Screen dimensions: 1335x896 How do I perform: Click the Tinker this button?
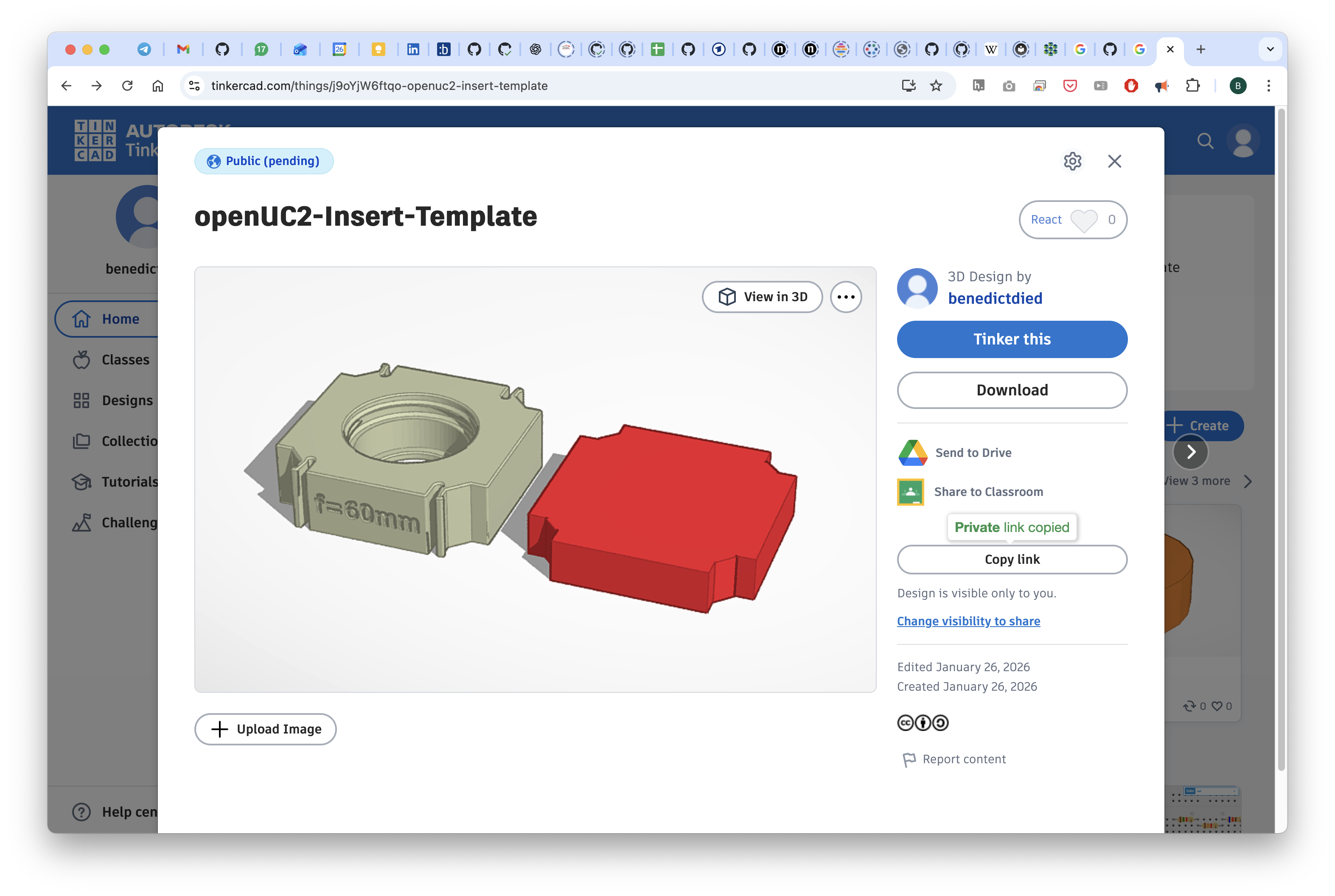[1012, 339]
